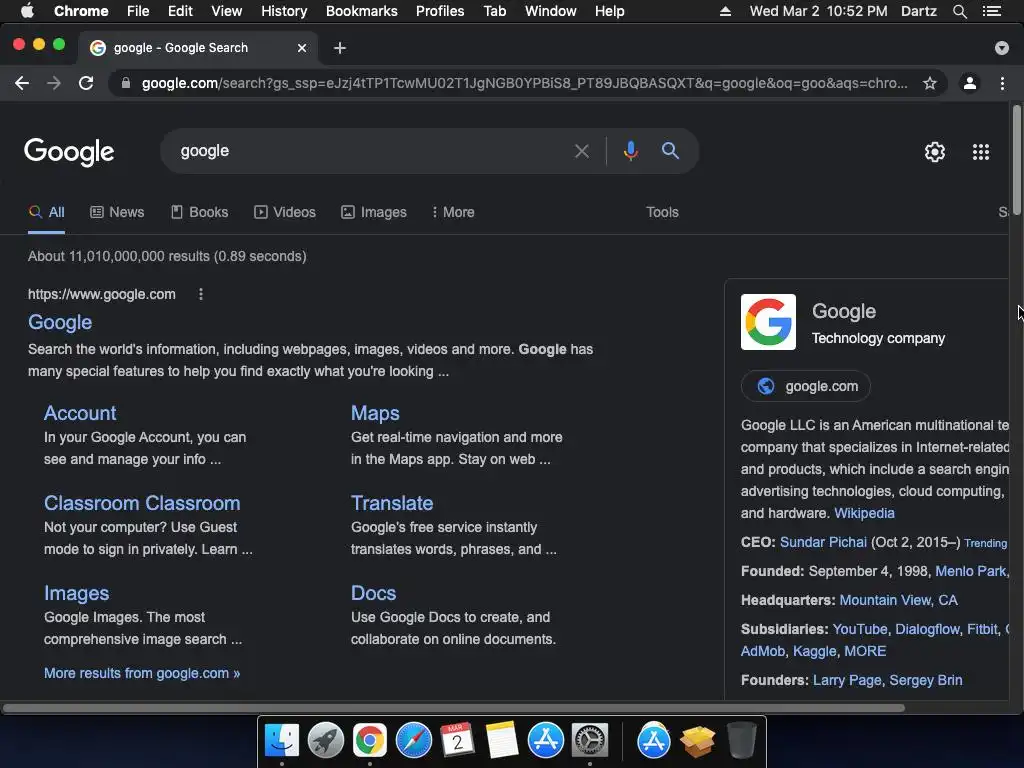The image size is (1024, 768).
Task: Click More results from google.com
Action: tap(142, 673)
